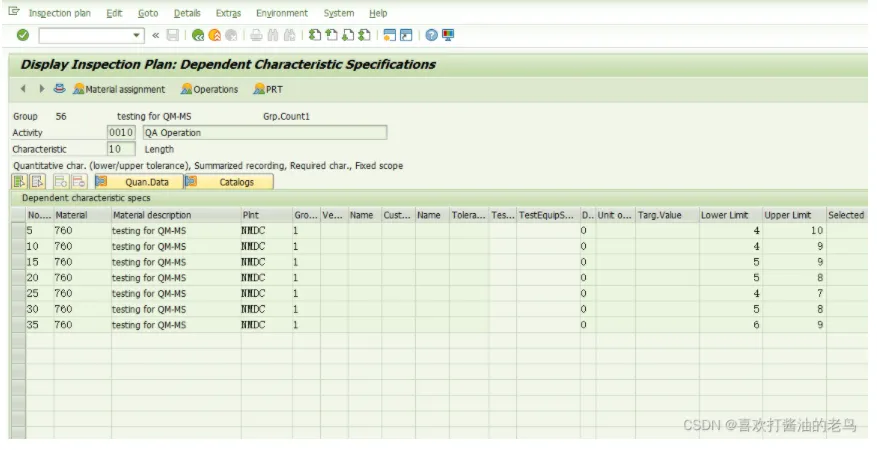Click the Find Next binoculars icon

pyautogui.click(x=290, y=35)
